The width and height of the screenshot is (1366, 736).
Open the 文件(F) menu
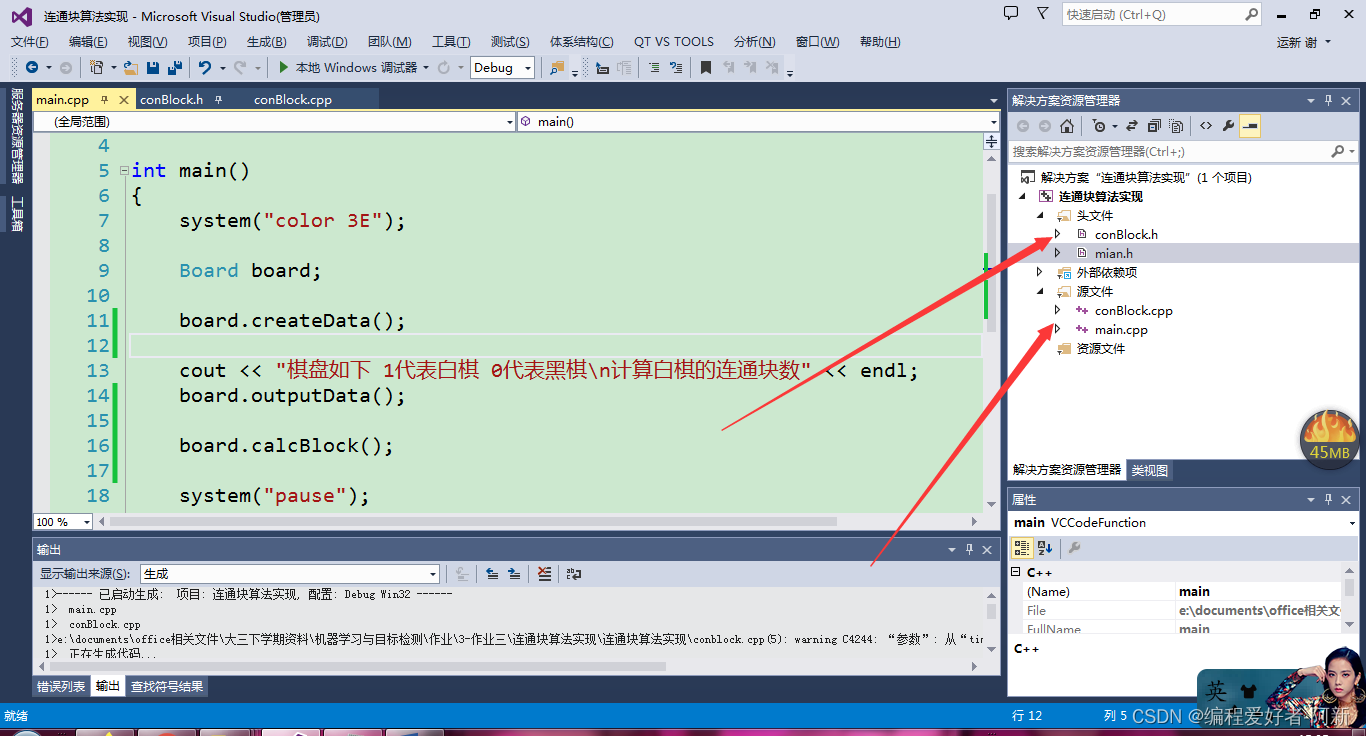(29, 42)
